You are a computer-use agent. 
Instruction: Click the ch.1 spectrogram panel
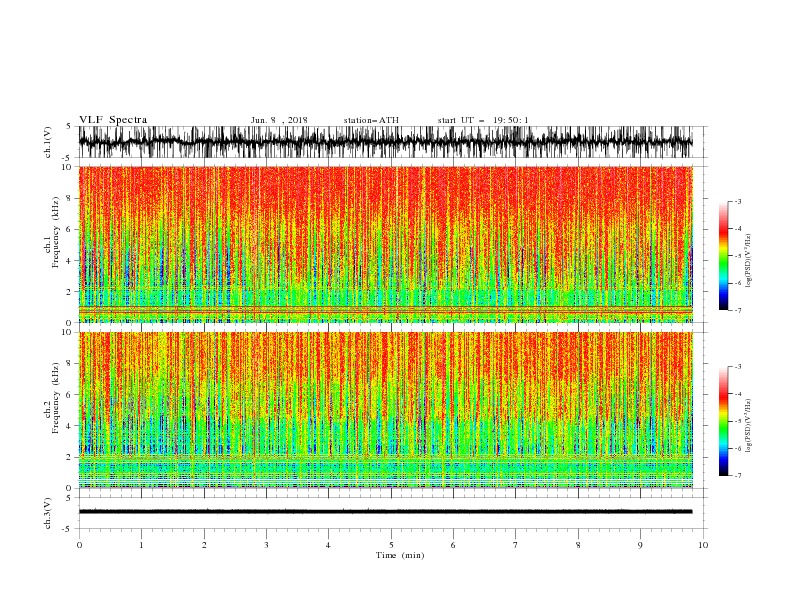tap(385, 244)
